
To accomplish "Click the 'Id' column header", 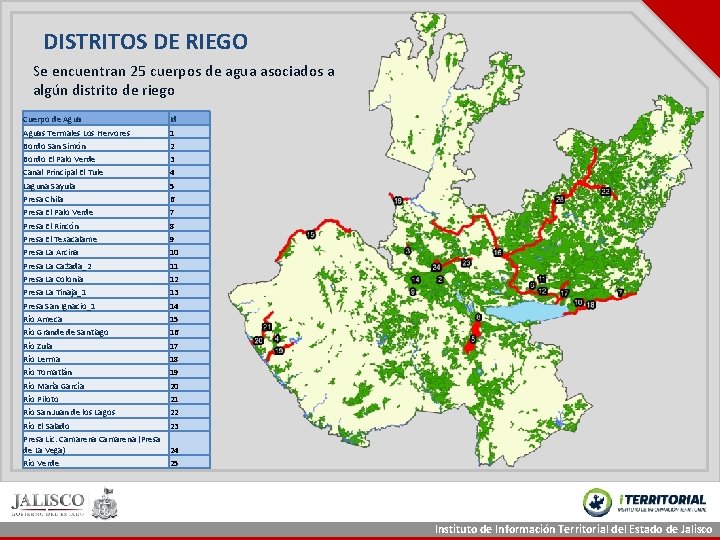I will (x=190, y=118).
